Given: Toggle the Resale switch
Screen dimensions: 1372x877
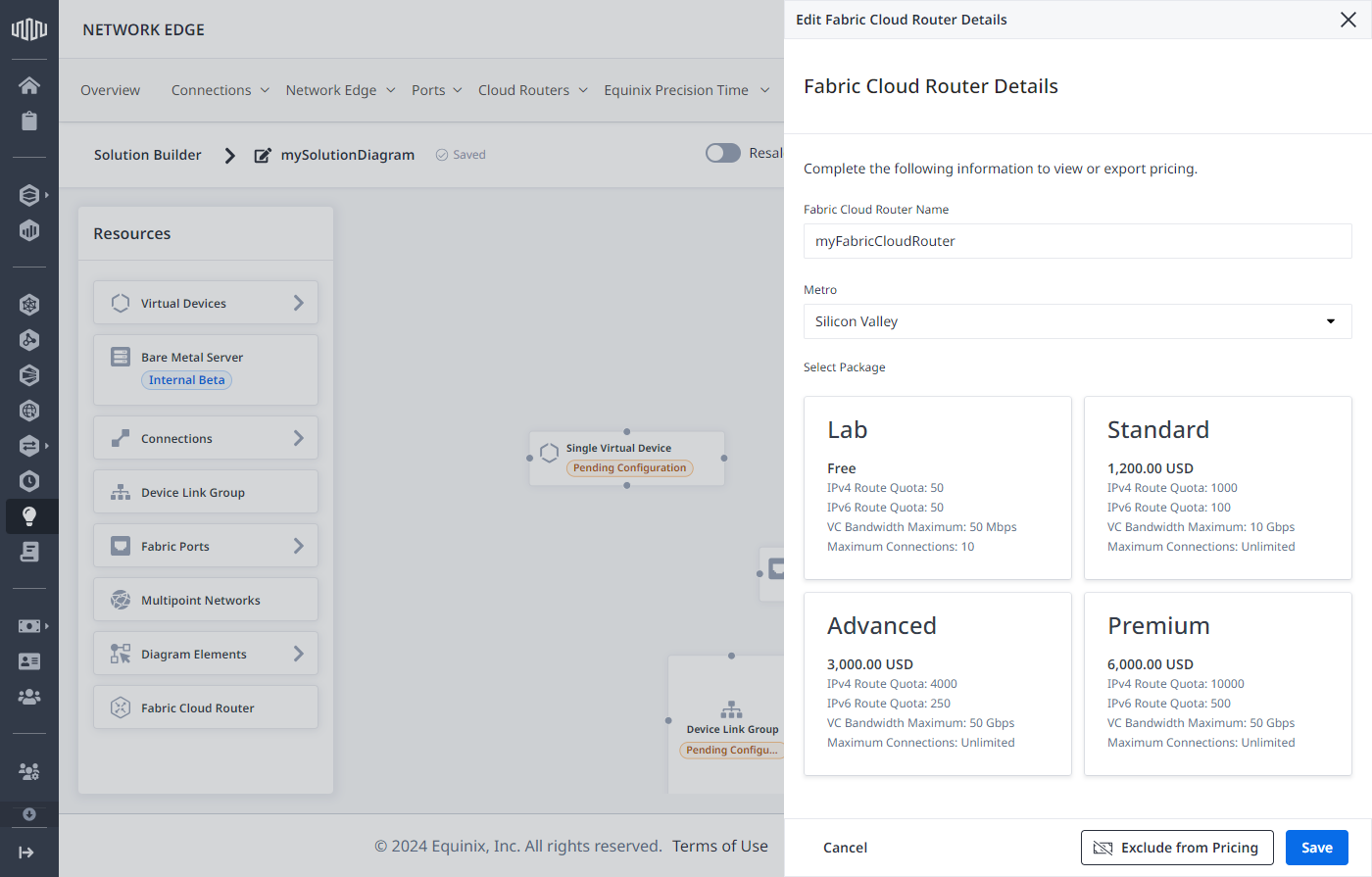Looking at the screenshot, I should pyautogui.click(x=723, y=153).
